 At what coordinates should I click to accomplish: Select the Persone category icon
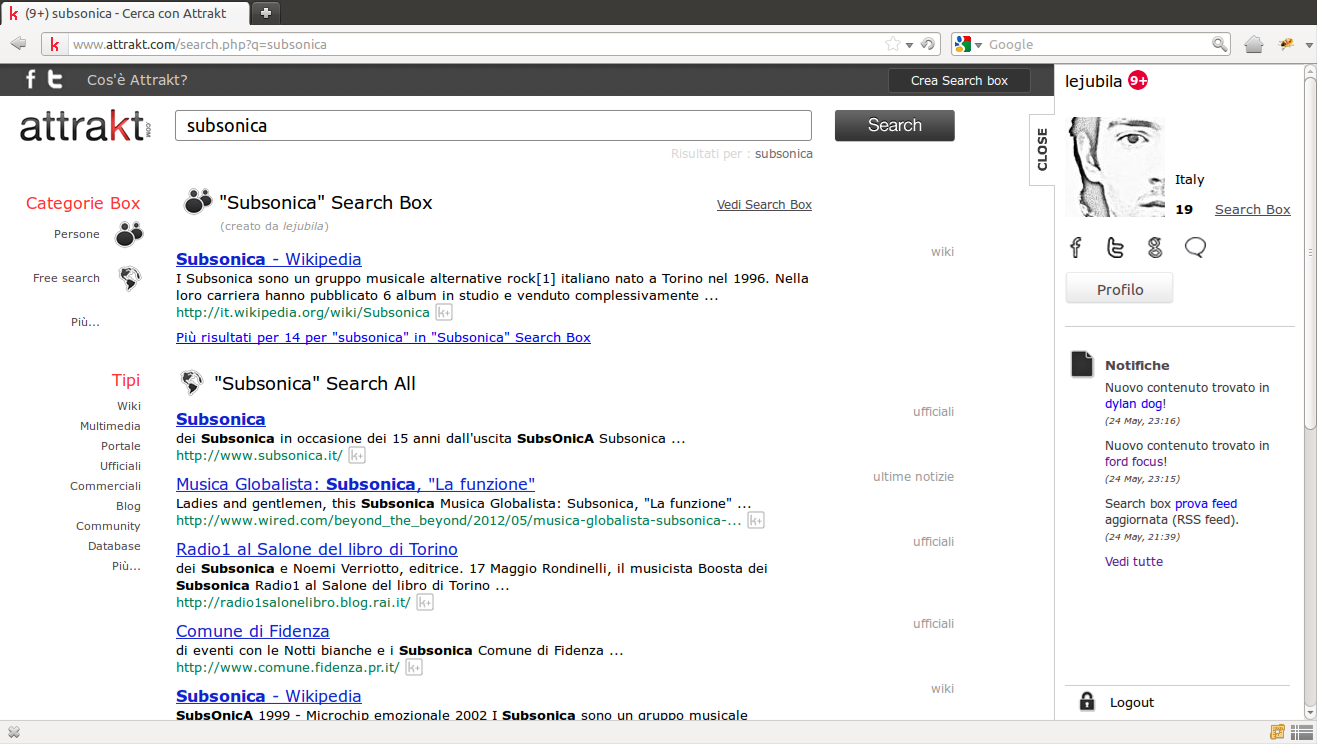[129, 234]
